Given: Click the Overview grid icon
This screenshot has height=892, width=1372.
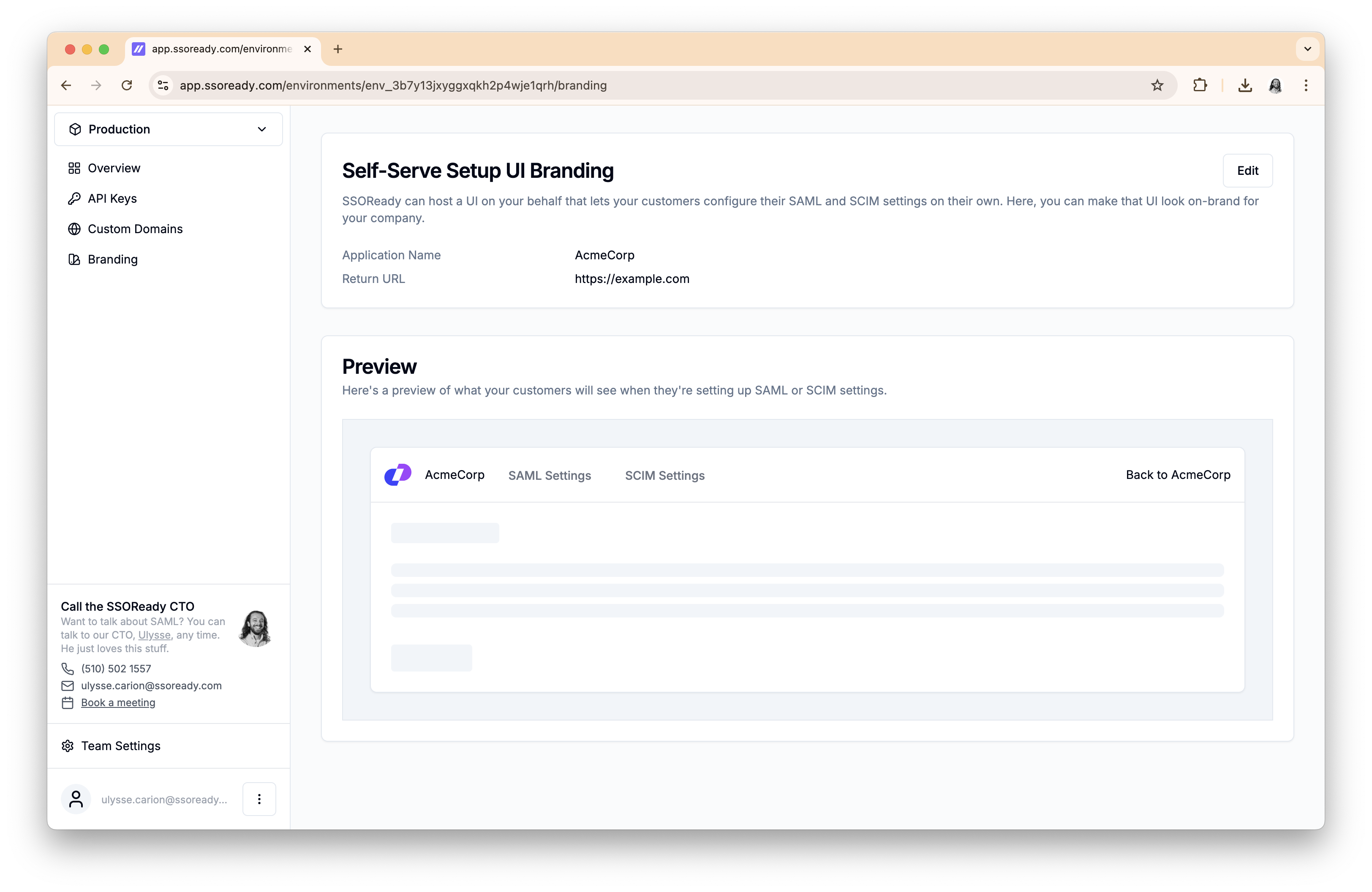Looking at the screenshot, I should 74,168.
